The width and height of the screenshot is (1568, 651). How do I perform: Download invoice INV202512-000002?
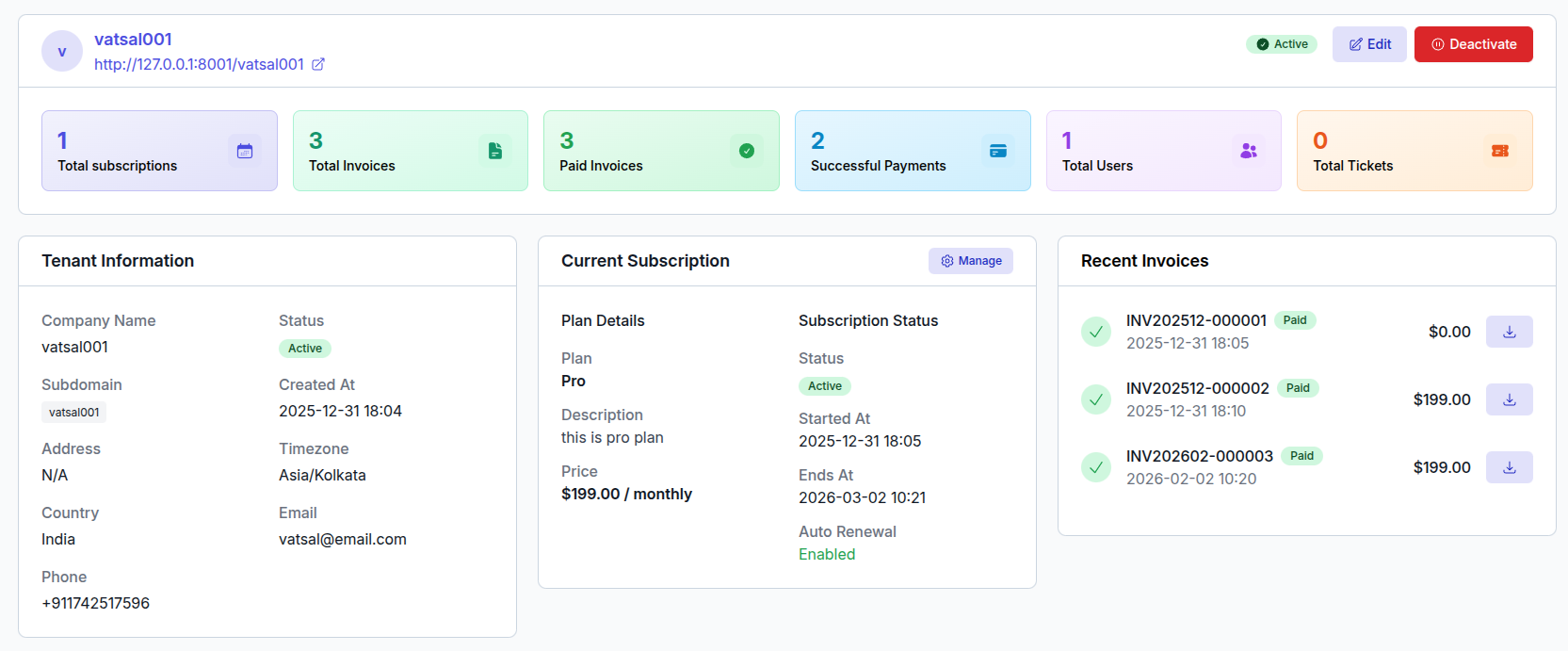(x=1509, y=399)
